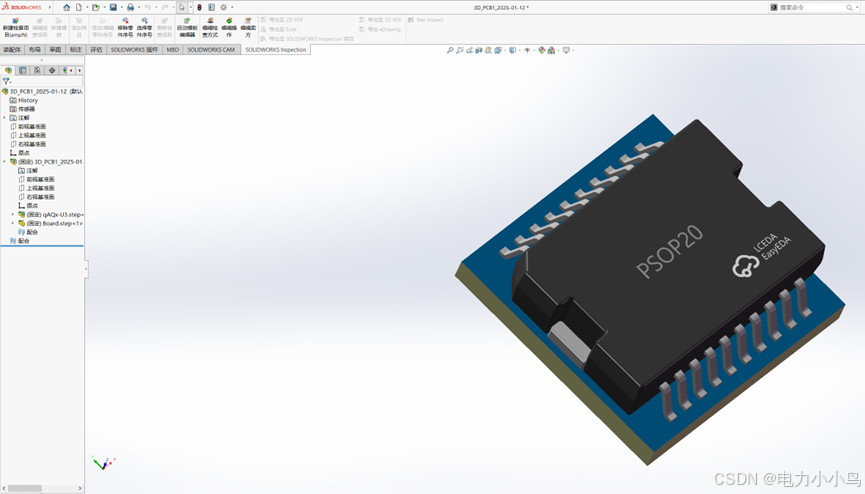Click the panel collapse handle on splitter
Viewport: 865px width, 494px height.
point(86,269)
